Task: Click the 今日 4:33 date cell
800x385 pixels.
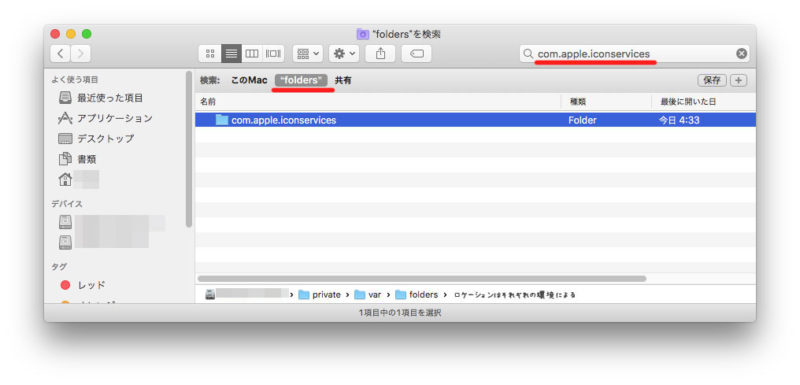Action: point(679,120)
